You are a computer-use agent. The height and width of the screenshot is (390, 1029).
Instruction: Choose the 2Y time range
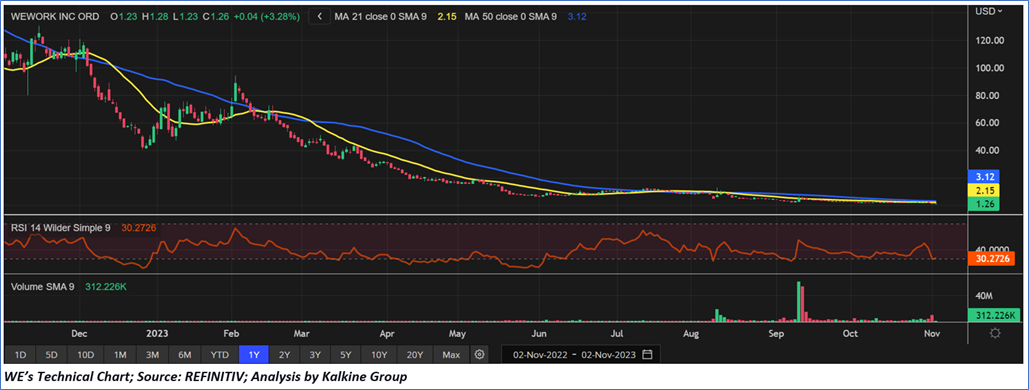point(285,355)
